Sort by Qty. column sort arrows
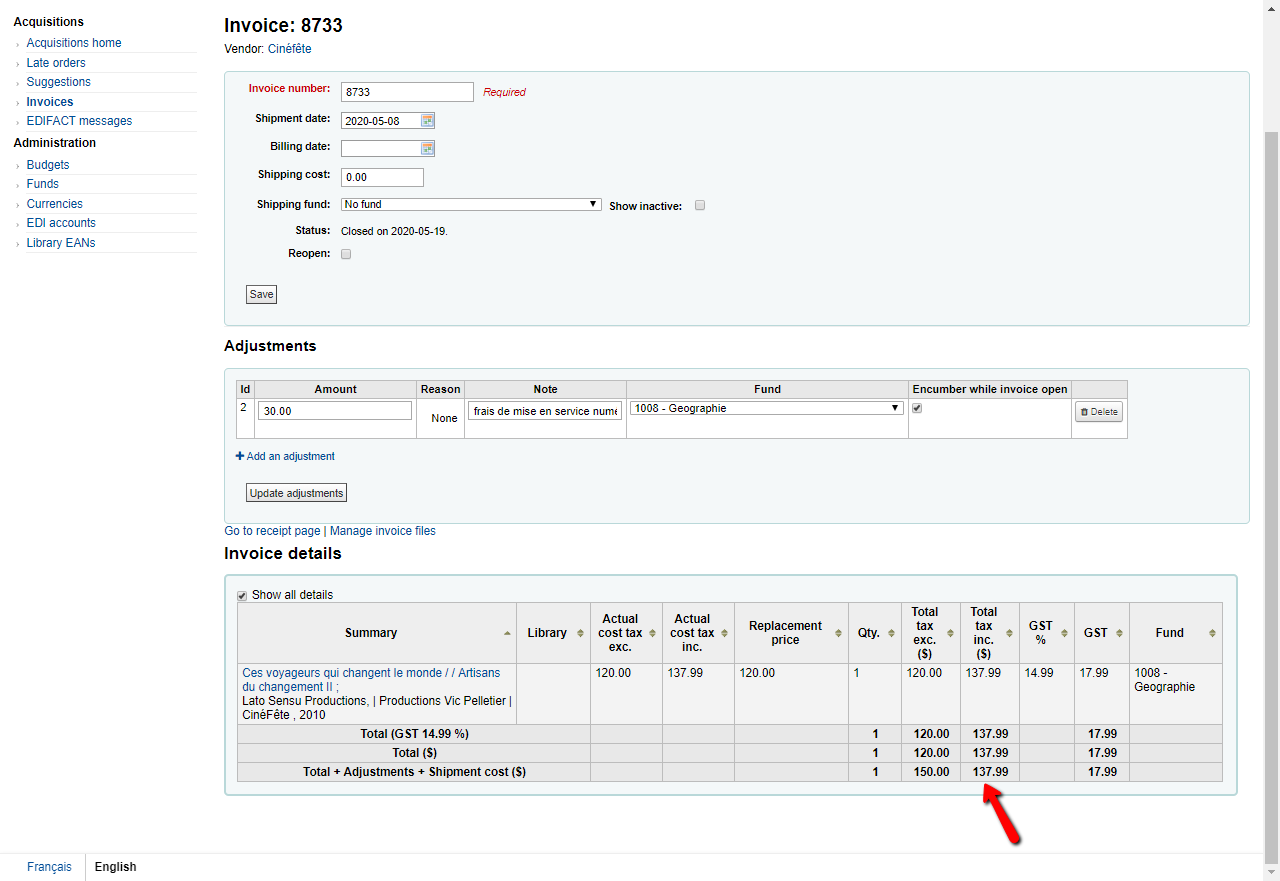 891,633
